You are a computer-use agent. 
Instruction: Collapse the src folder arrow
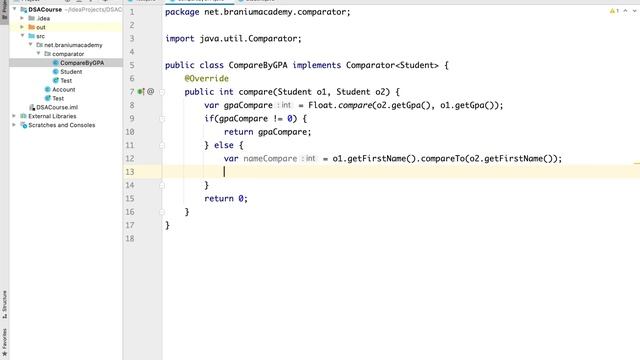(x=22, y=36)
